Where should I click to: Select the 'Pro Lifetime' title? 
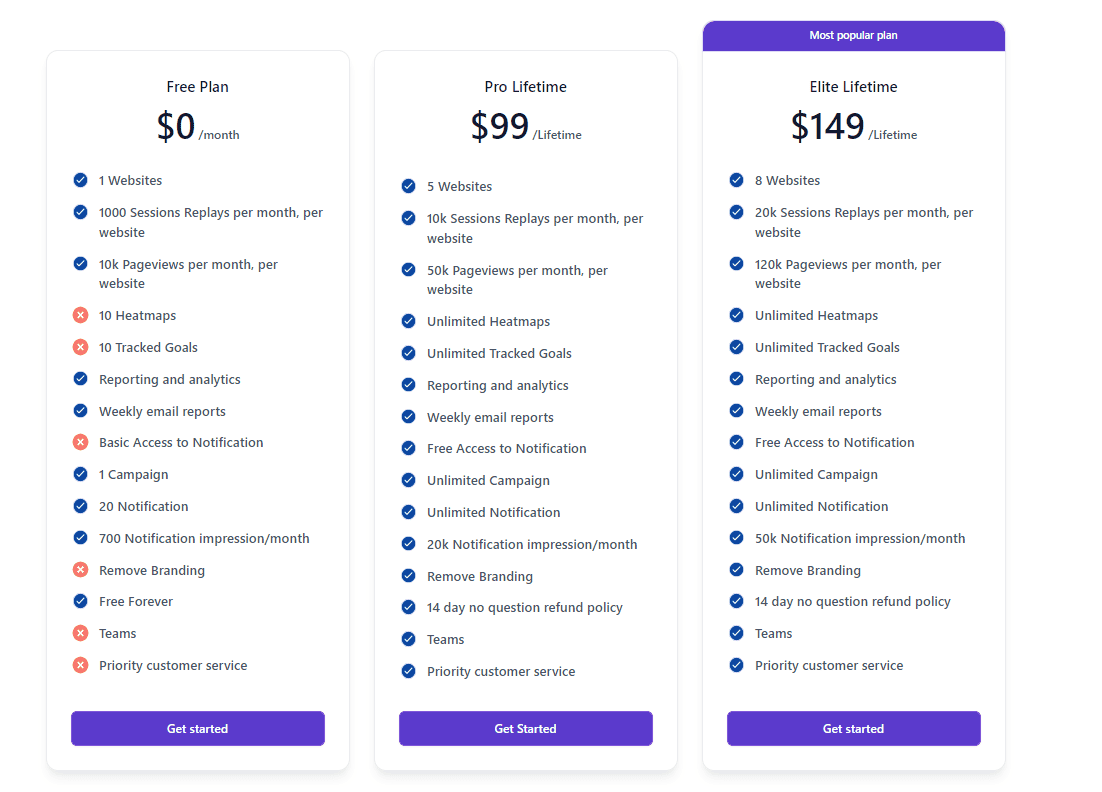(x=525, y=87)
